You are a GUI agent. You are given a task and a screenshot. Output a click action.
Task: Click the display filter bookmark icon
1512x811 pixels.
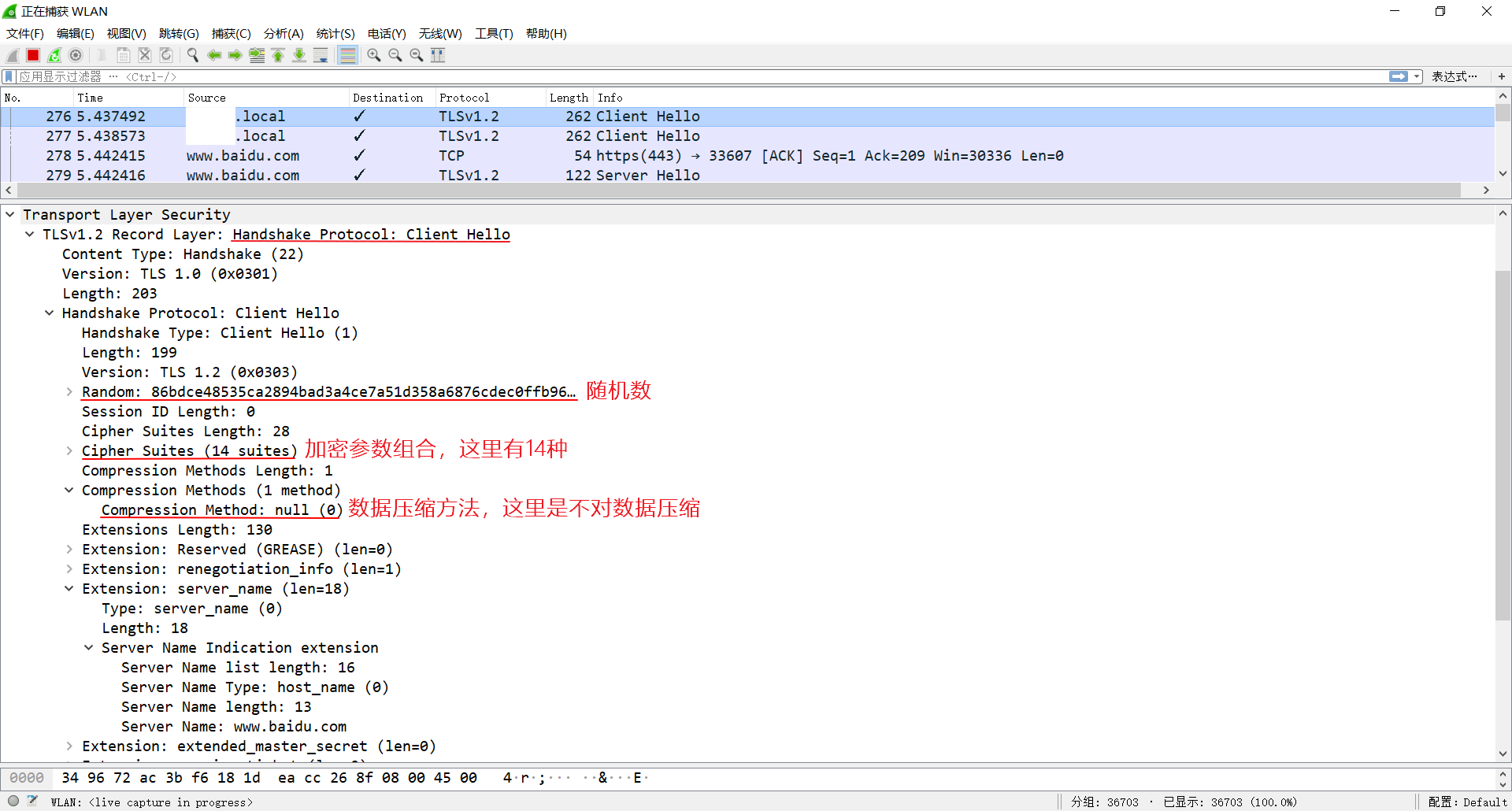click(9, 76)
